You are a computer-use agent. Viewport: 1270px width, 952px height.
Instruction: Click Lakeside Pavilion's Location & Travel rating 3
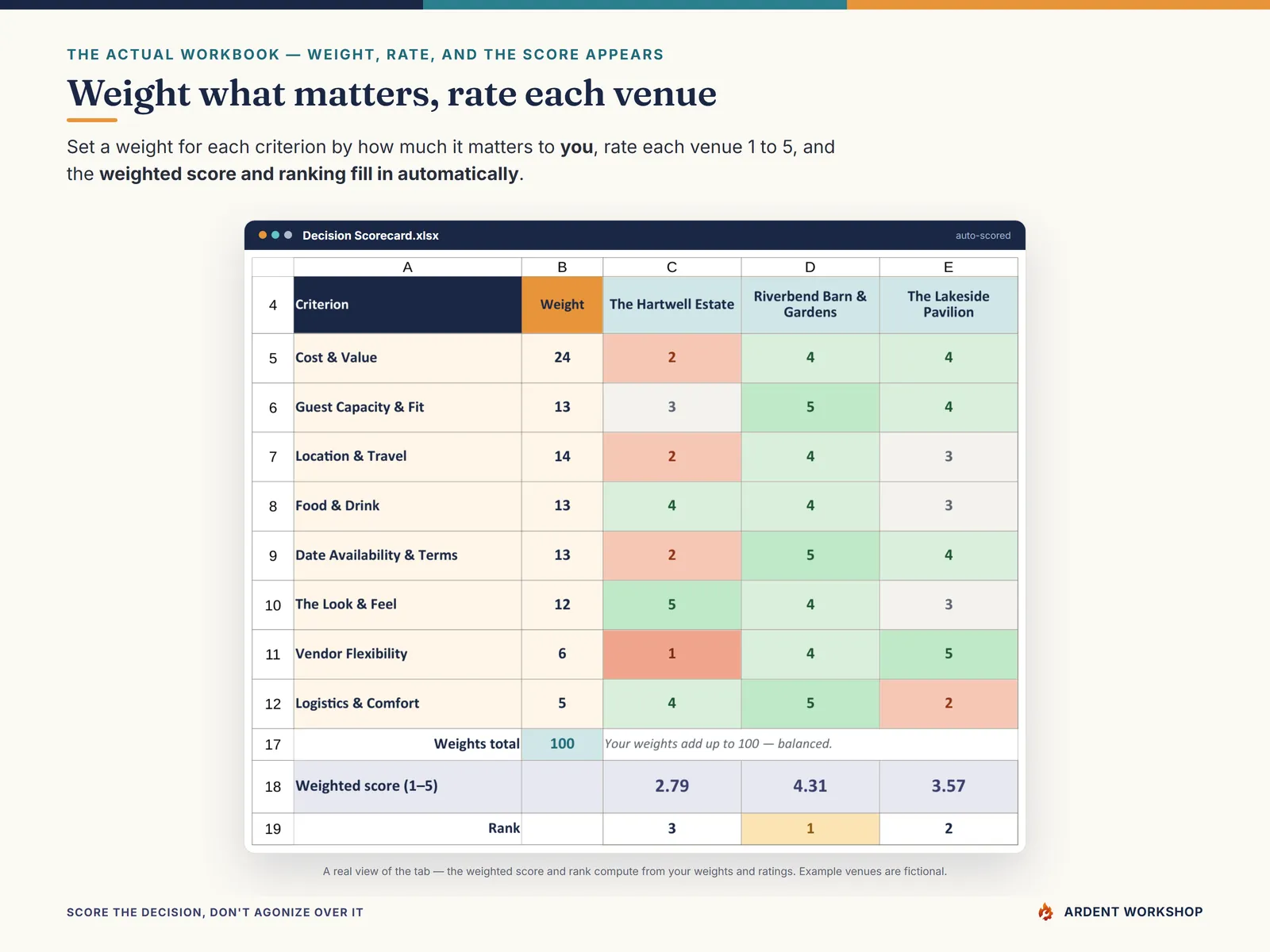[x=949, y=456]
